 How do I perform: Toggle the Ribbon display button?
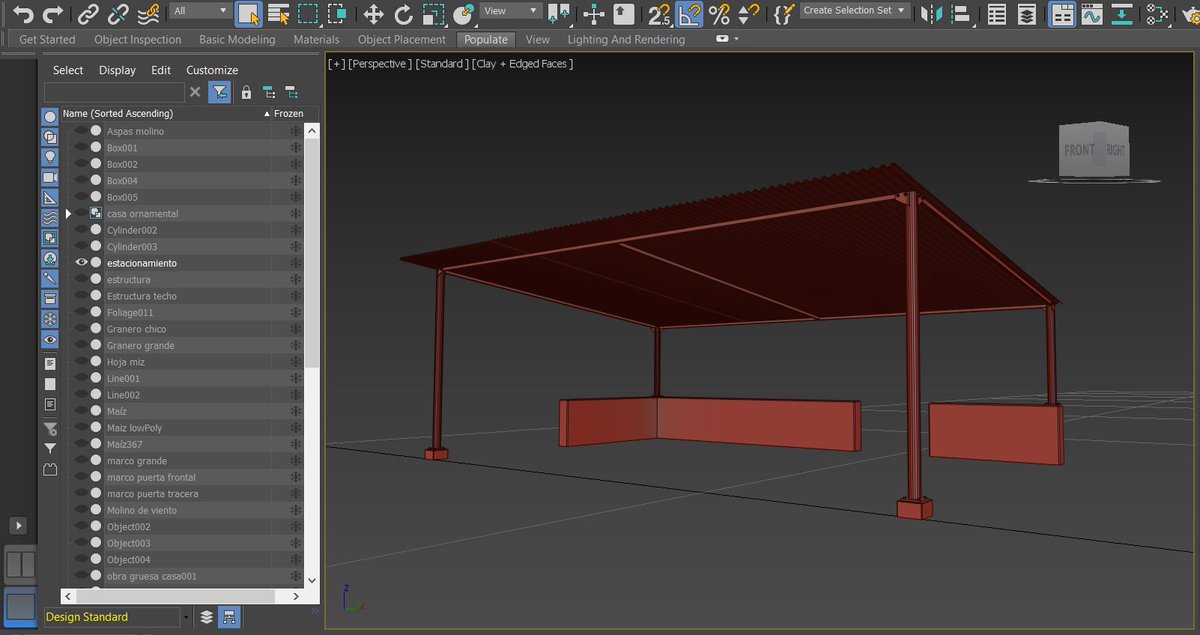pyautogui.click(x=1062, y=14)
